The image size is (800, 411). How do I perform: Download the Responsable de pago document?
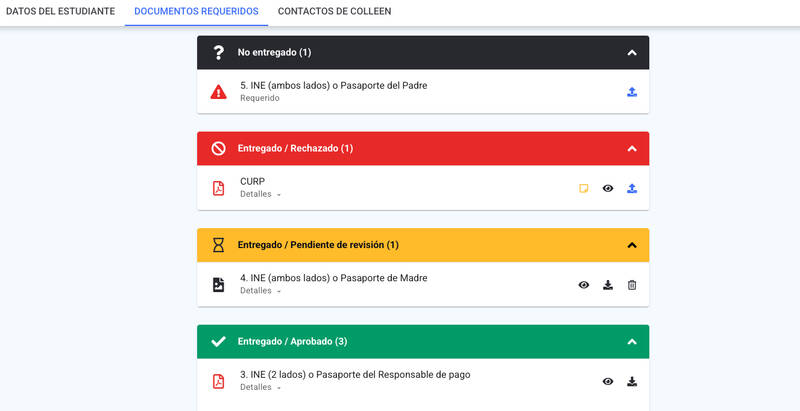(x=632, y=381)
